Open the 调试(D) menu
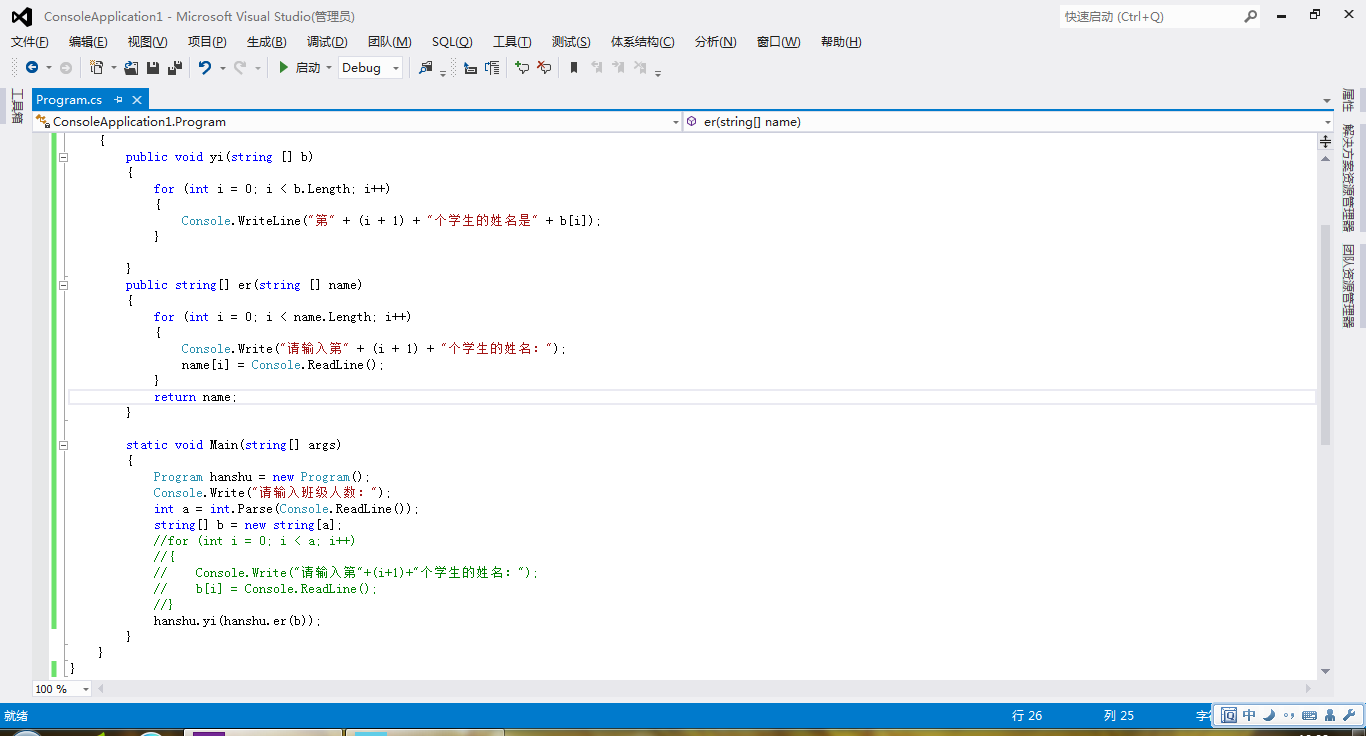This screenshot has height=736, width=1366. point(327,41)
